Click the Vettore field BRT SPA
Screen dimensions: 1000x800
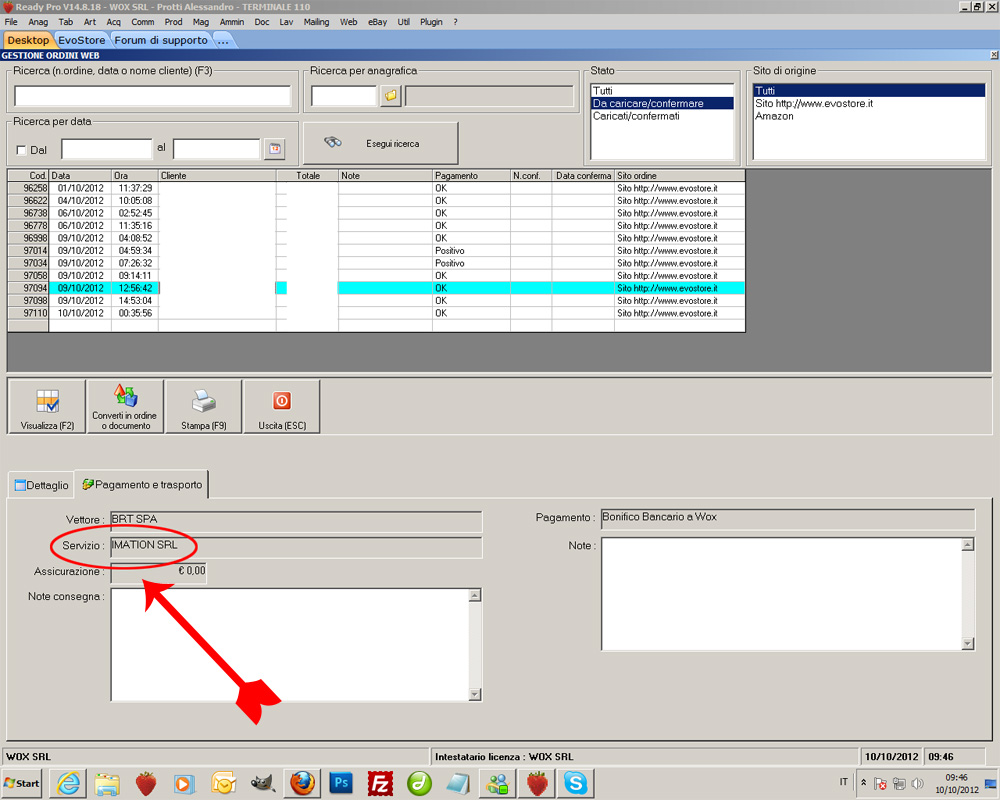[297, 521]
